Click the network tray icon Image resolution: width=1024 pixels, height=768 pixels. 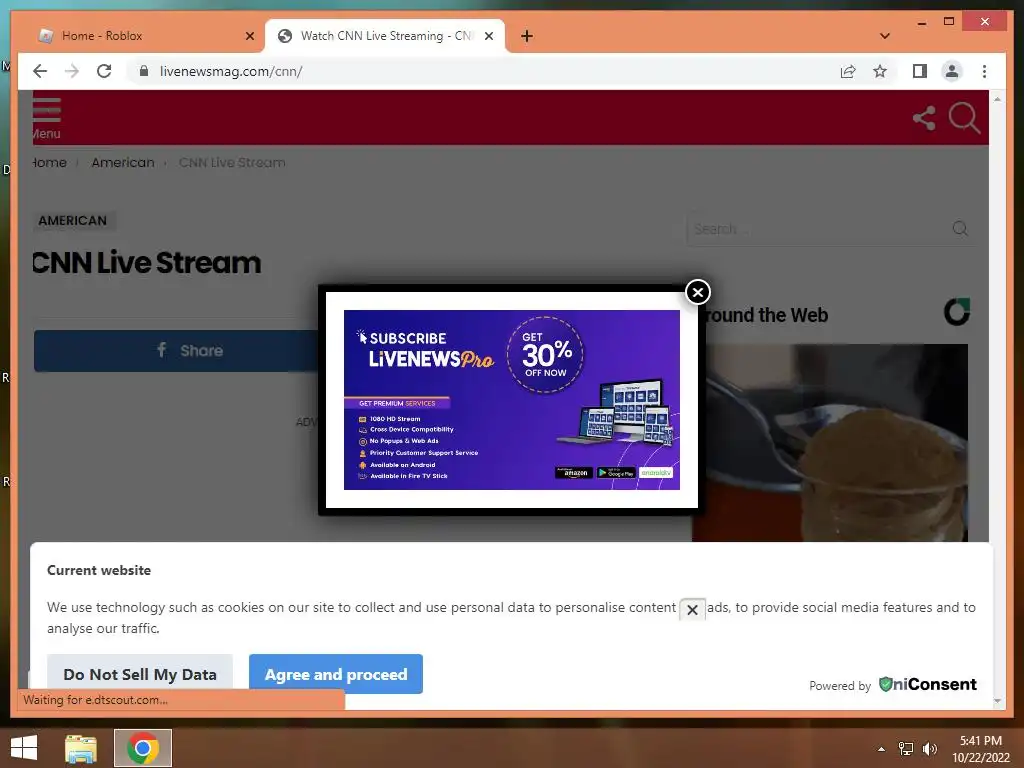tap(906, 749)
